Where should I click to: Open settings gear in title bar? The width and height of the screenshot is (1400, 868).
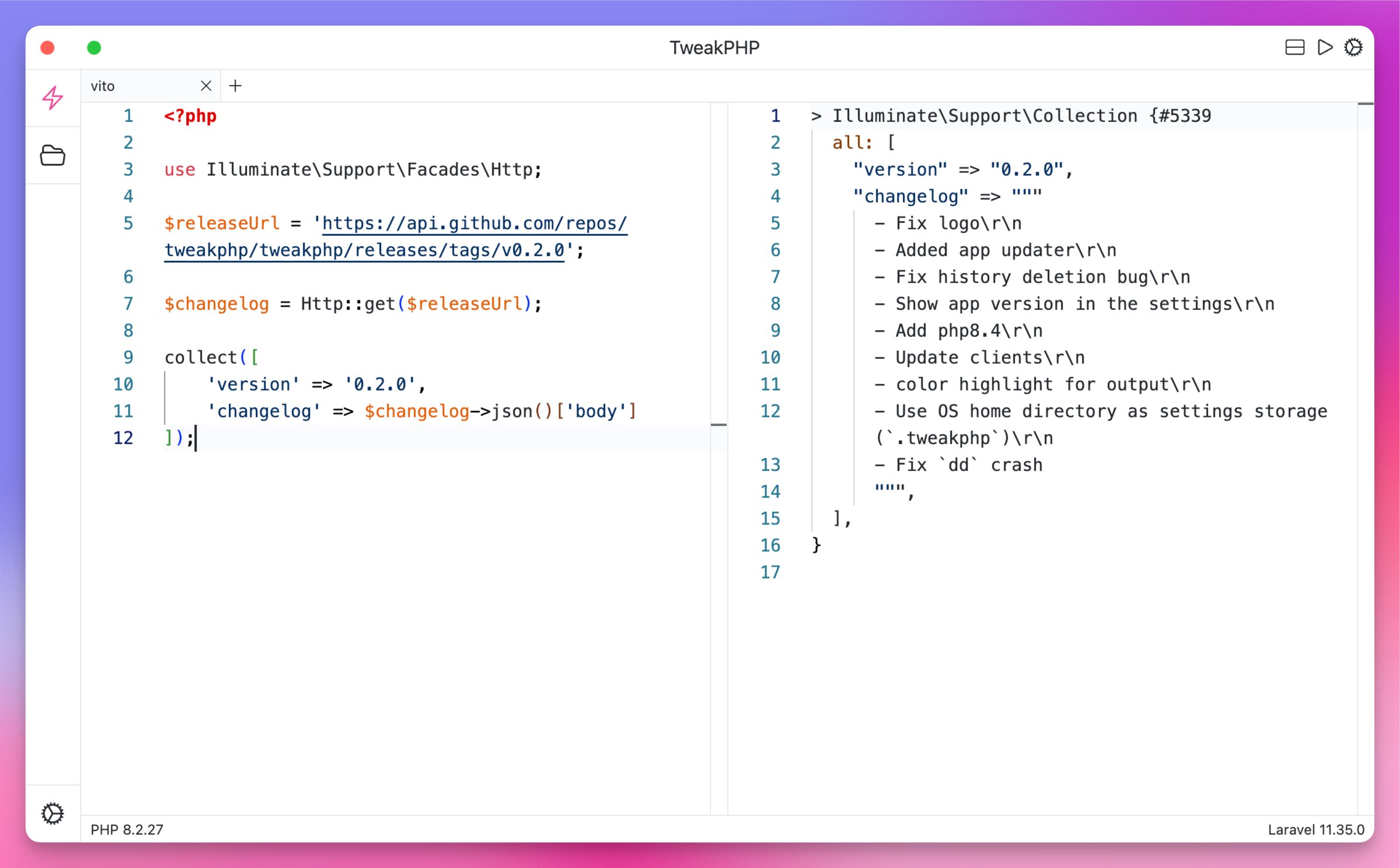(x=1353, y=47)
